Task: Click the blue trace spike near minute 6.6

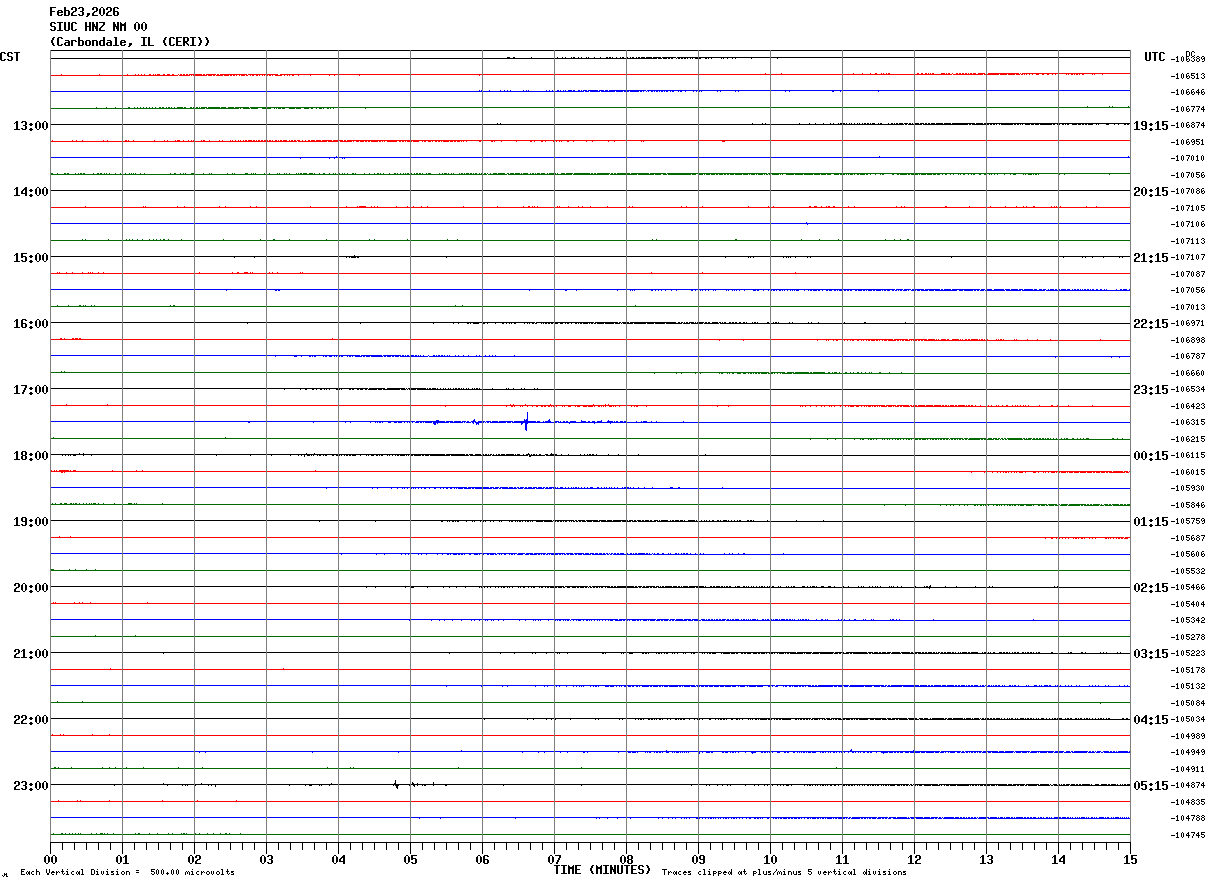Action: [526, 422]
